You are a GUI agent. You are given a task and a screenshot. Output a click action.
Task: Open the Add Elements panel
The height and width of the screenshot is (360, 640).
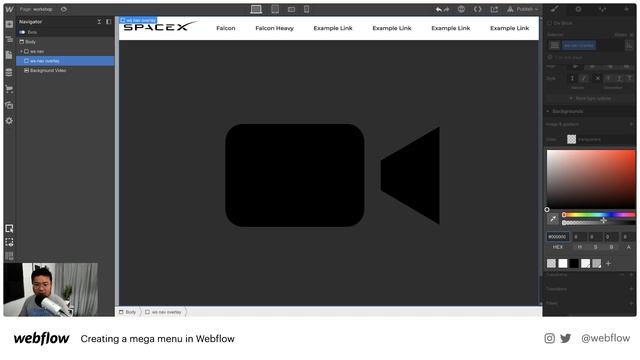pos(9,24)
